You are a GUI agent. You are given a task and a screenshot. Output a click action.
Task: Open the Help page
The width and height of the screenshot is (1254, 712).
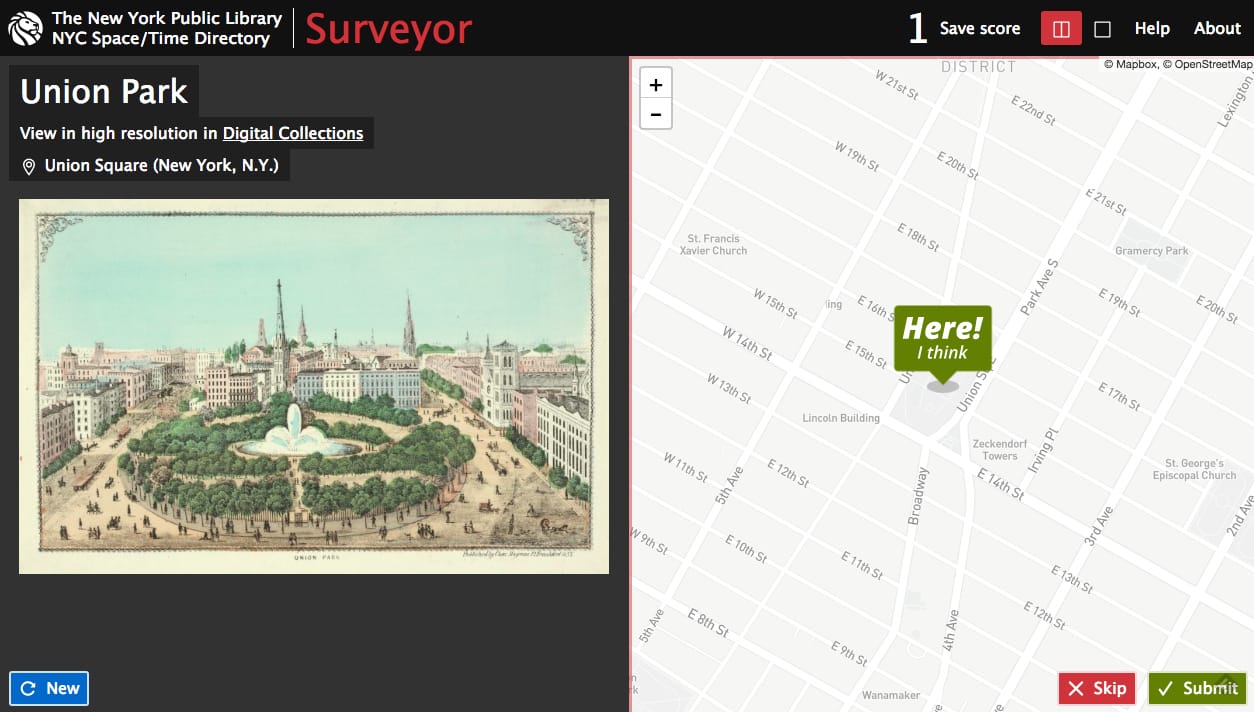(x=1152, y=28)
